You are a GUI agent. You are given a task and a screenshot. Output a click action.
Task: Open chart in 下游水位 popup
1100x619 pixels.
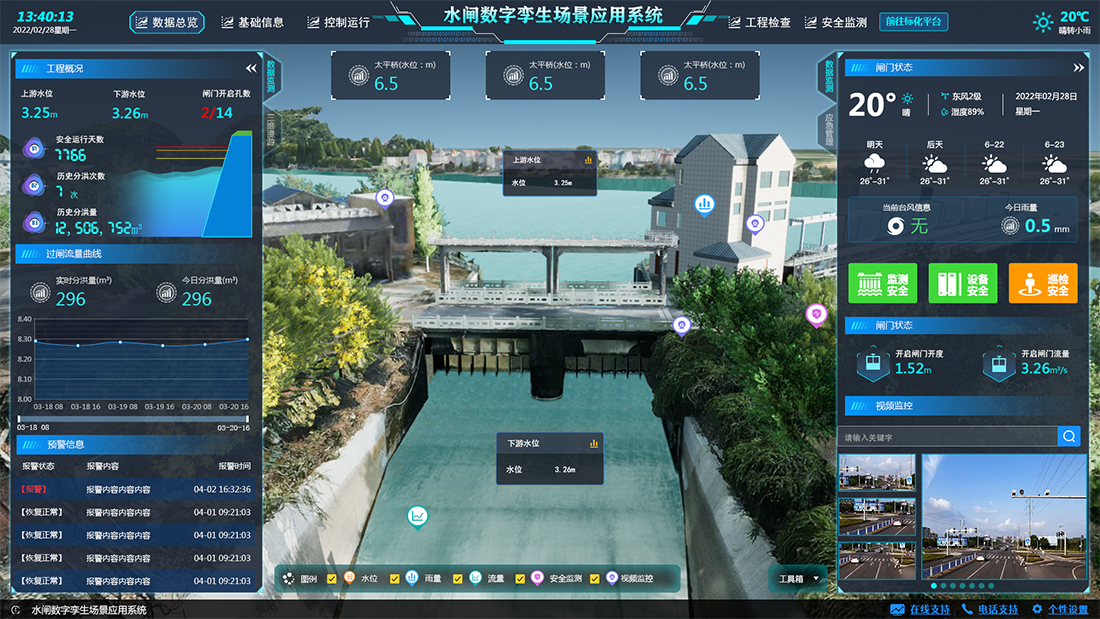594,443
